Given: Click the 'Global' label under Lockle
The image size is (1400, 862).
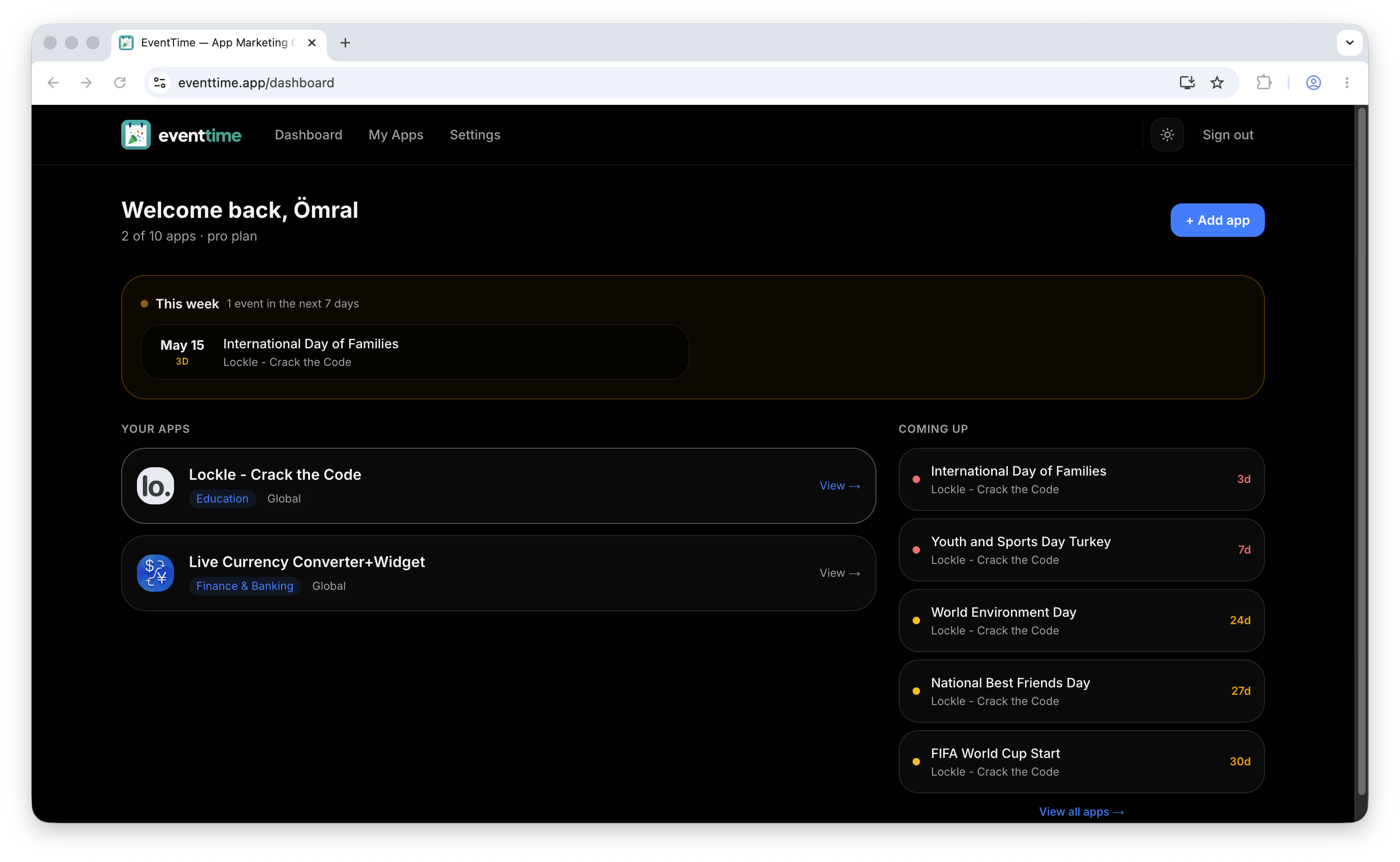Looking at the screenshot, I should tap(284, 499).
